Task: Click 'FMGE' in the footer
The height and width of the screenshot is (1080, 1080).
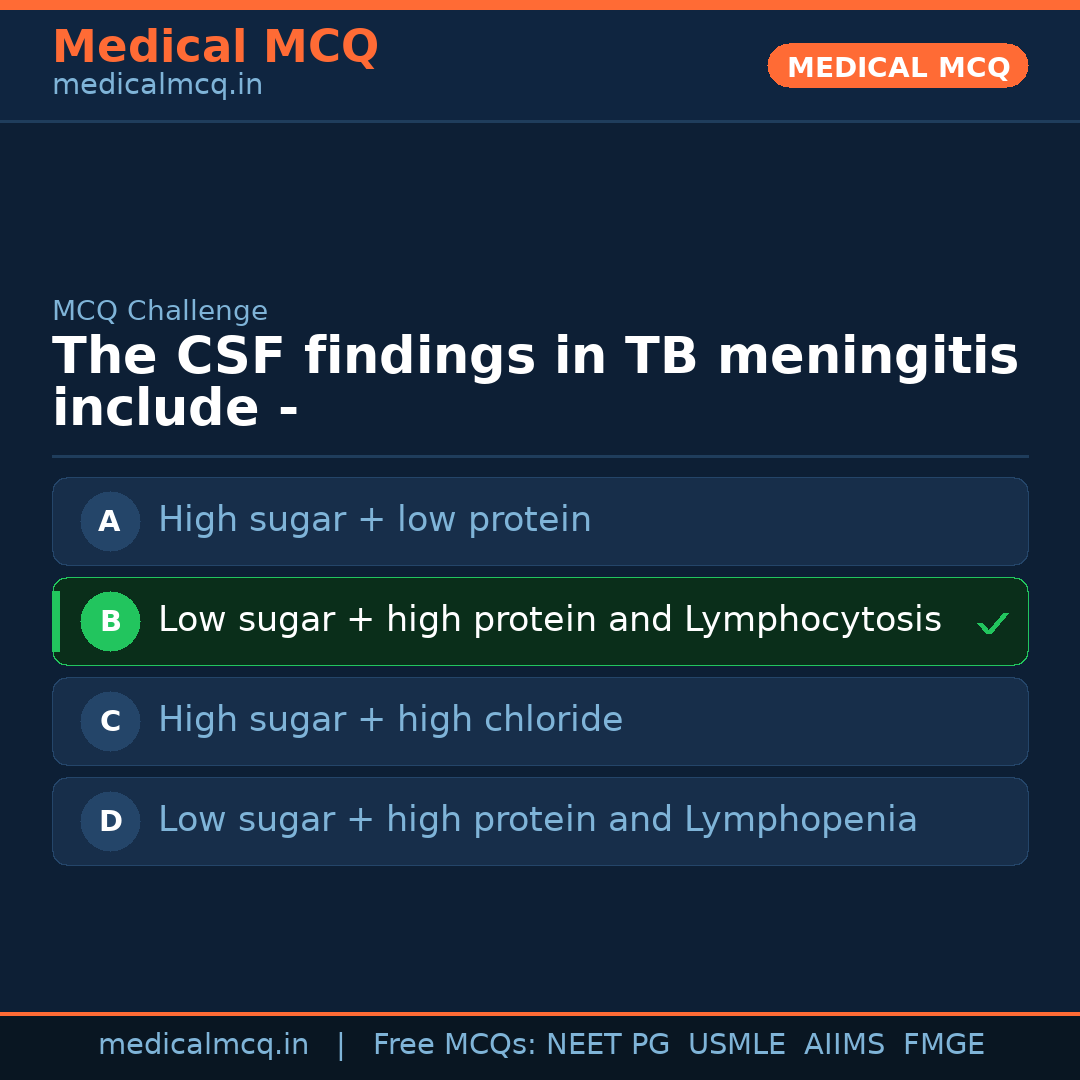Action: [x=943, y=1045]
